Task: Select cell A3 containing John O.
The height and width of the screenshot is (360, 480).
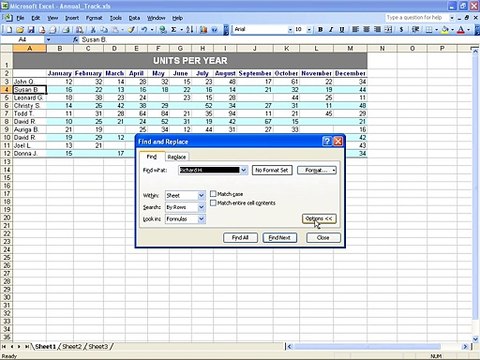Action: click(x=30, y=82)
